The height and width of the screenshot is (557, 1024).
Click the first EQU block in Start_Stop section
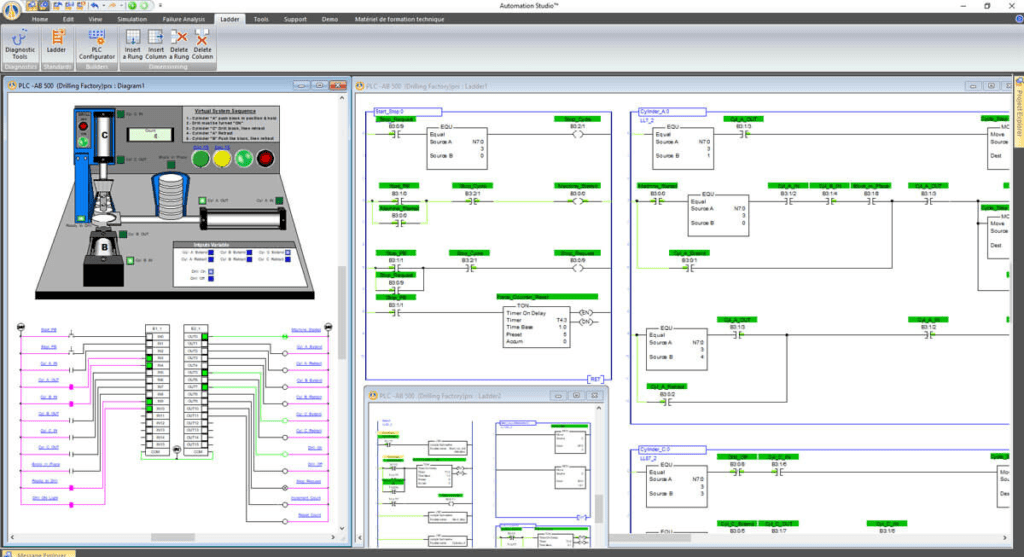456,147
